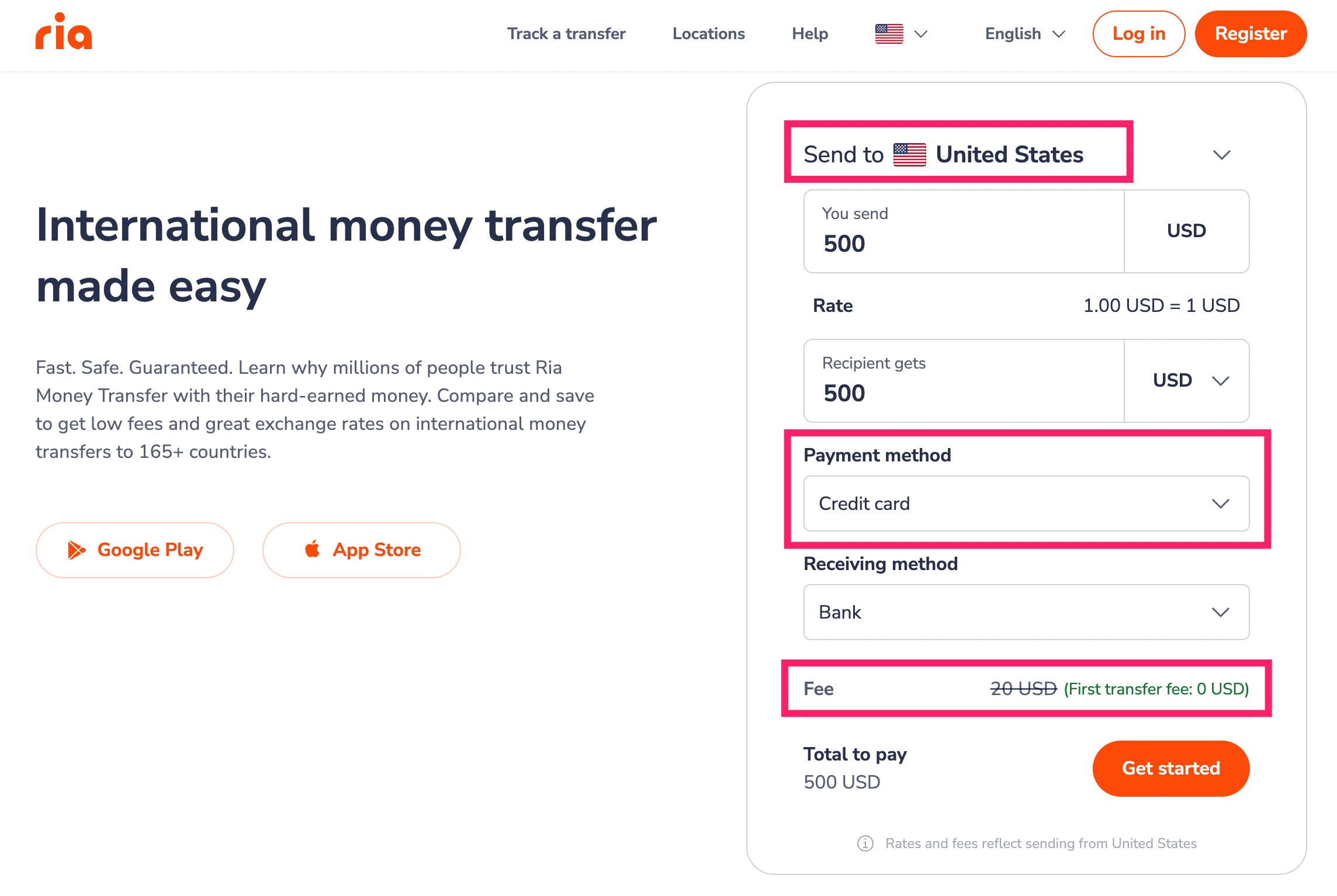Open the Help menu item
This screenshot has width=1337, height=896.
[x=809, y=34]
